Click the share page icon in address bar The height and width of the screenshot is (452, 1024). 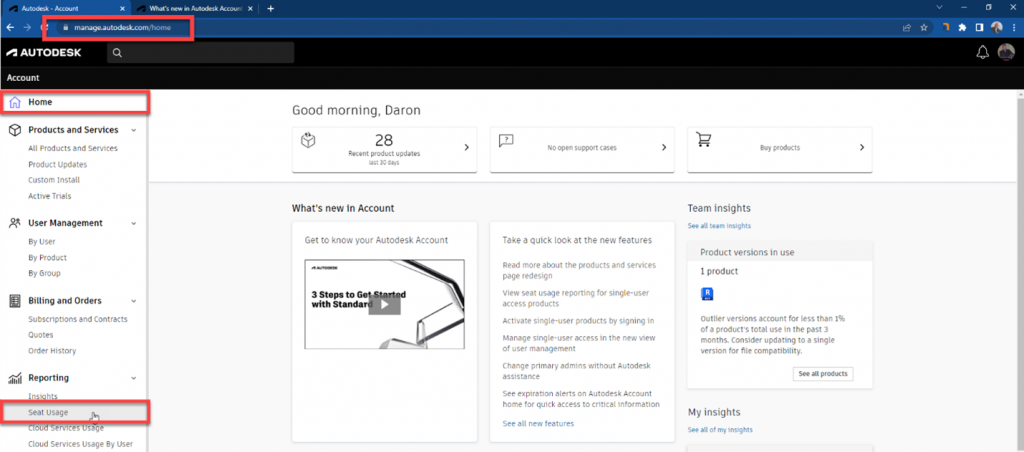tap(907, 27)
